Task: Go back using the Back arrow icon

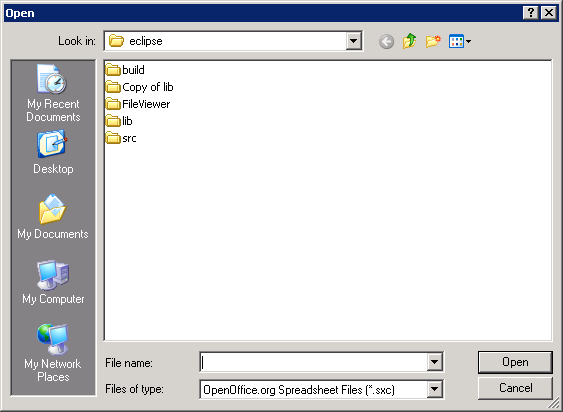Action: (x=386, y=42)
